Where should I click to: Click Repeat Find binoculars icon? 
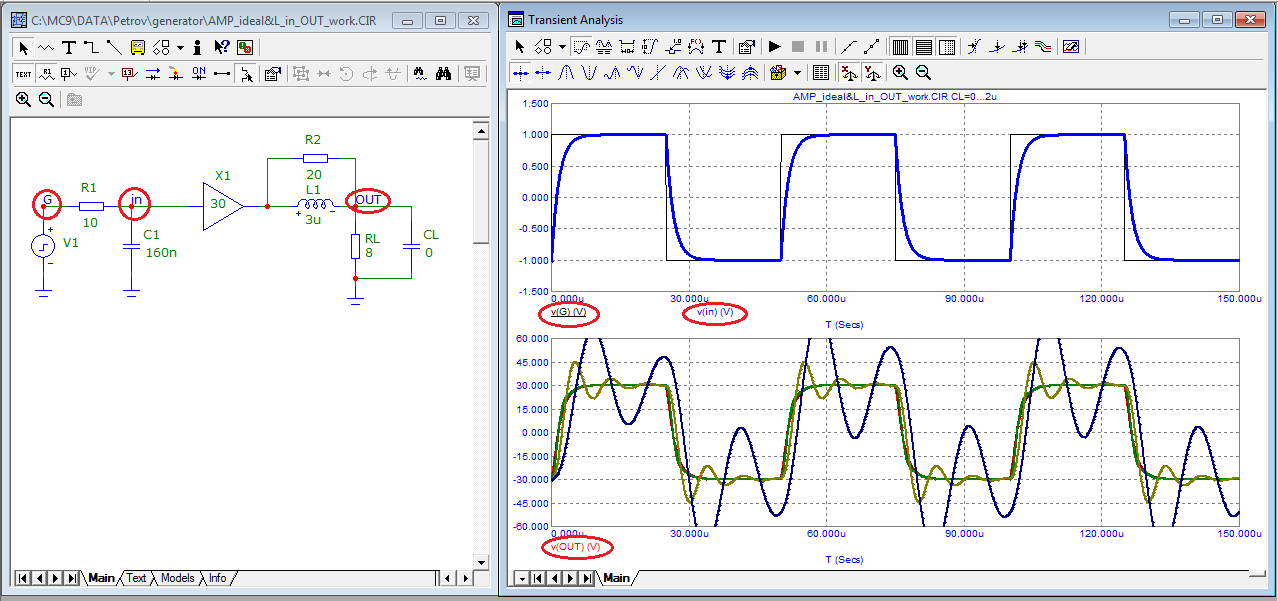(443, 74)
